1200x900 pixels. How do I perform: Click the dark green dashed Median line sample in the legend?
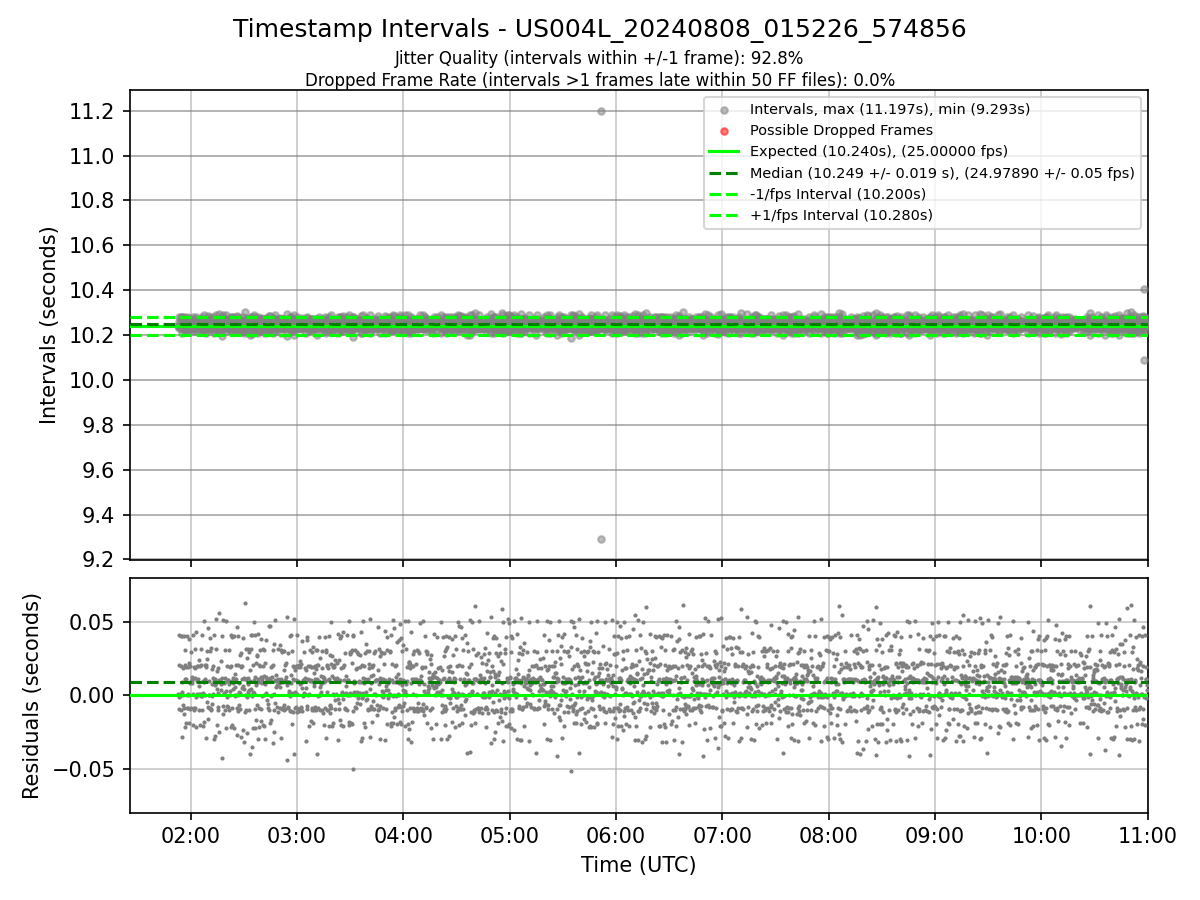point(725,173)
